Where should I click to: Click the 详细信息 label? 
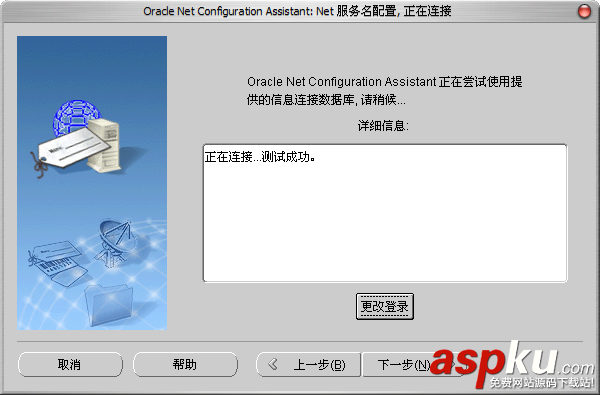[x=383, y=126]
